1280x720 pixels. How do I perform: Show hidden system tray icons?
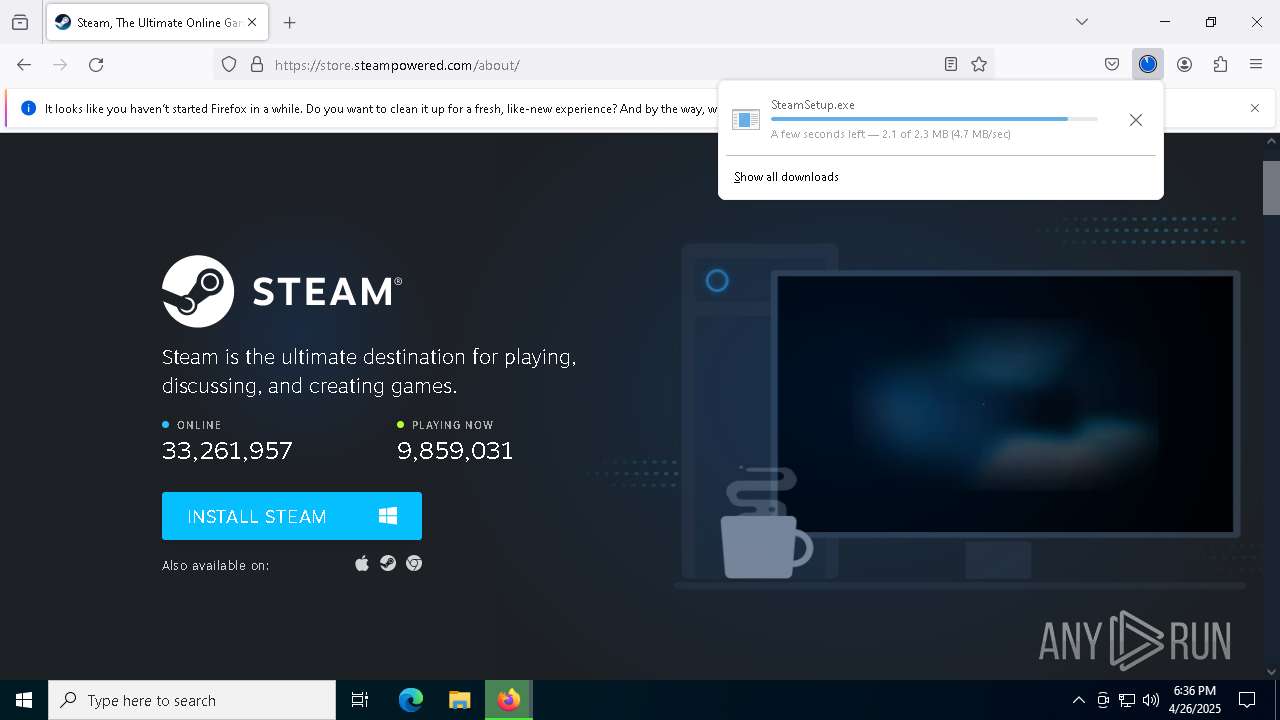coord(1078,700)
